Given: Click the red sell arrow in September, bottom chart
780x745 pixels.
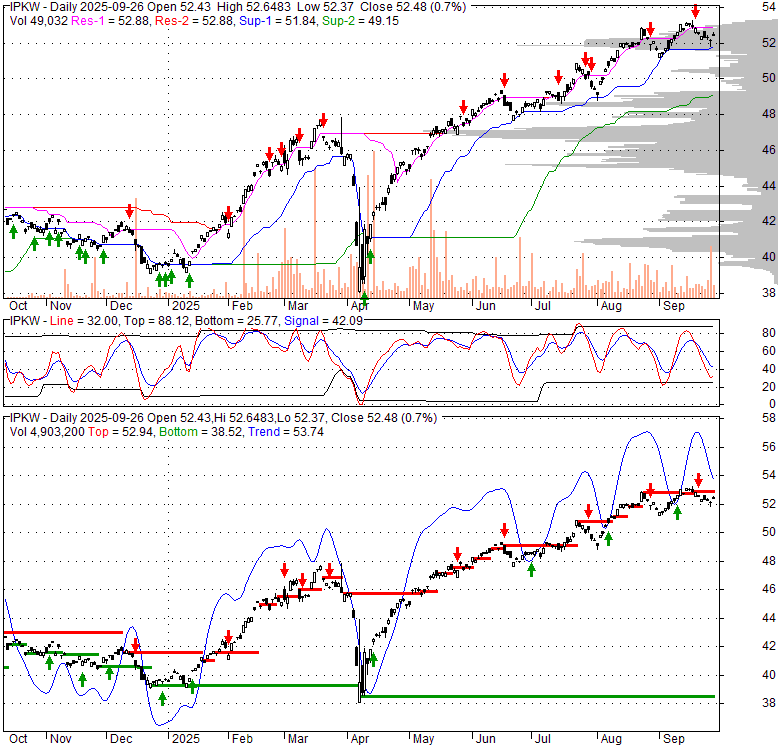Looking at the screenshot, I should [x=698, y=480].
